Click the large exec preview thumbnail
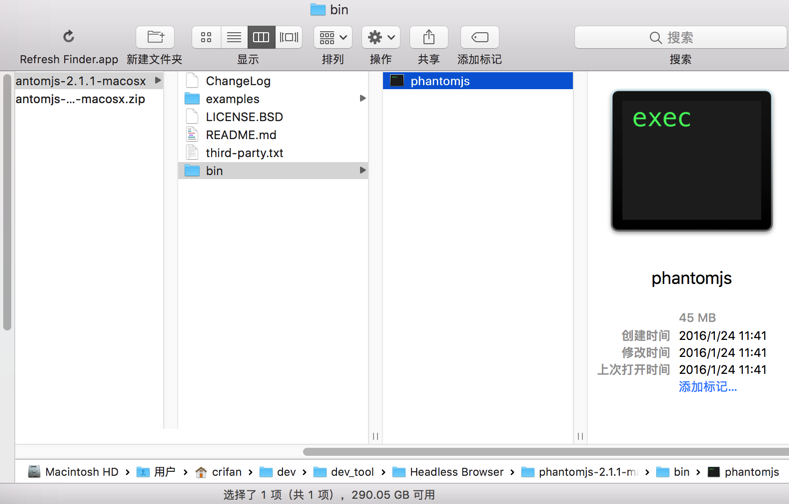 (691, 161)
